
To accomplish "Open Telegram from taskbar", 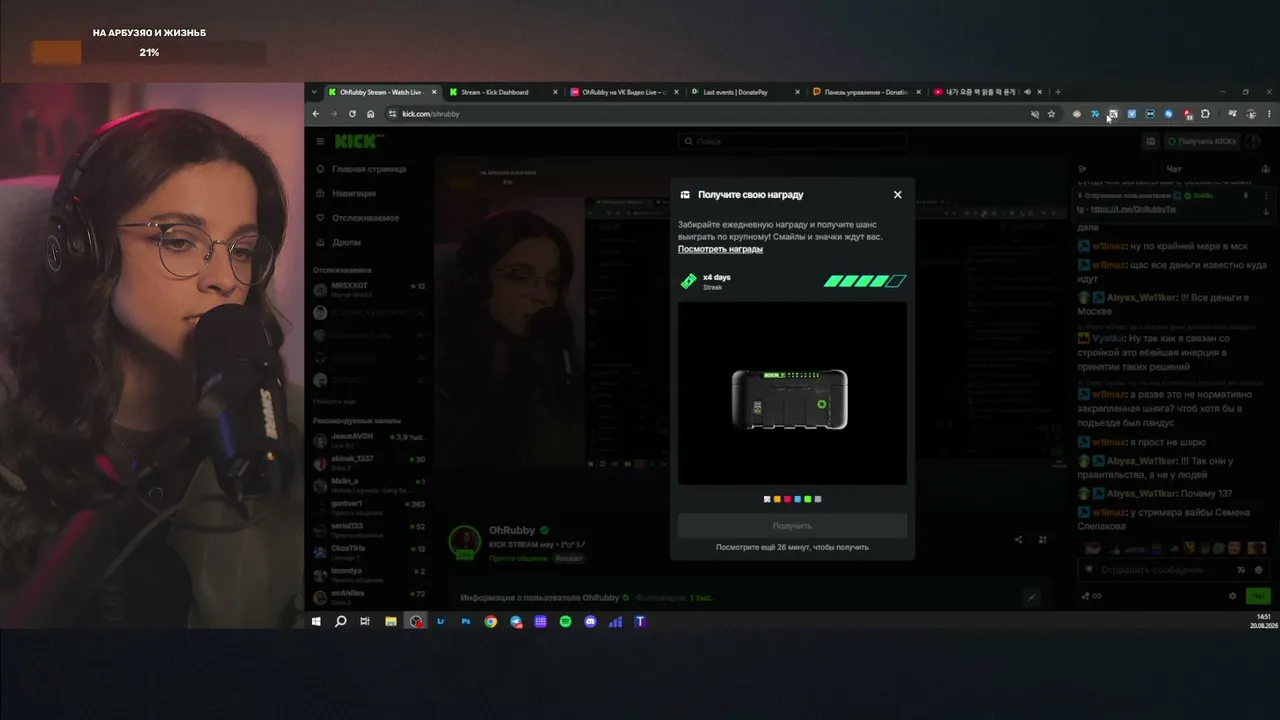I will 516,621.
